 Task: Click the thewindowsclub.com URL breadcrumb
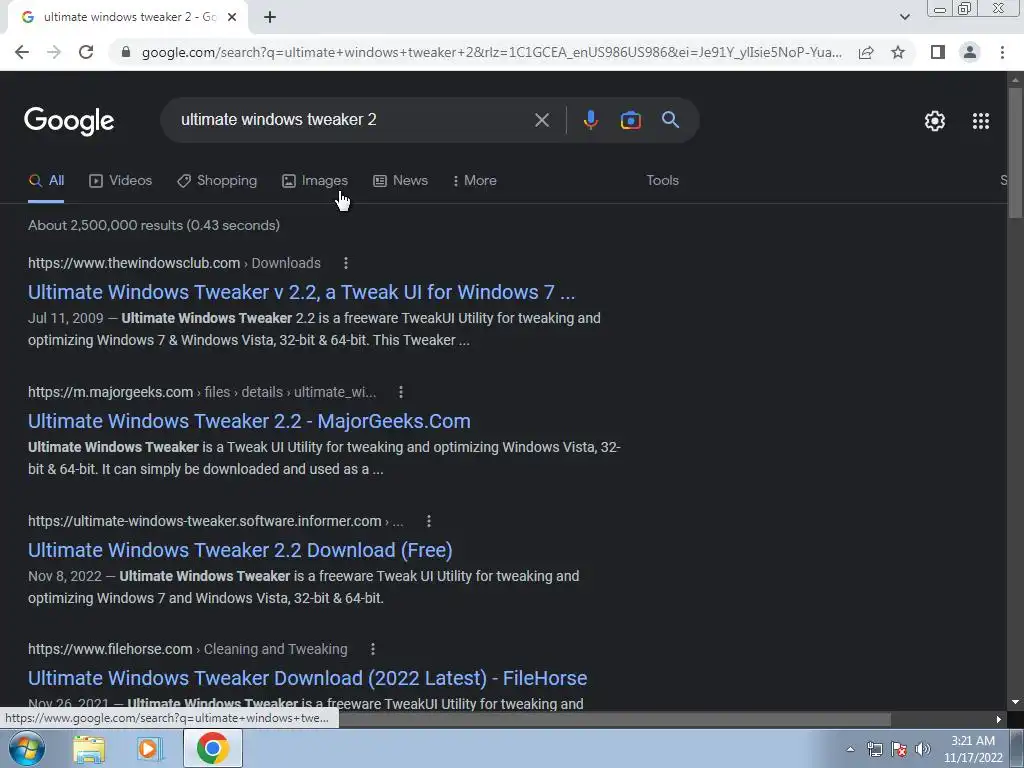coord(174,263)
